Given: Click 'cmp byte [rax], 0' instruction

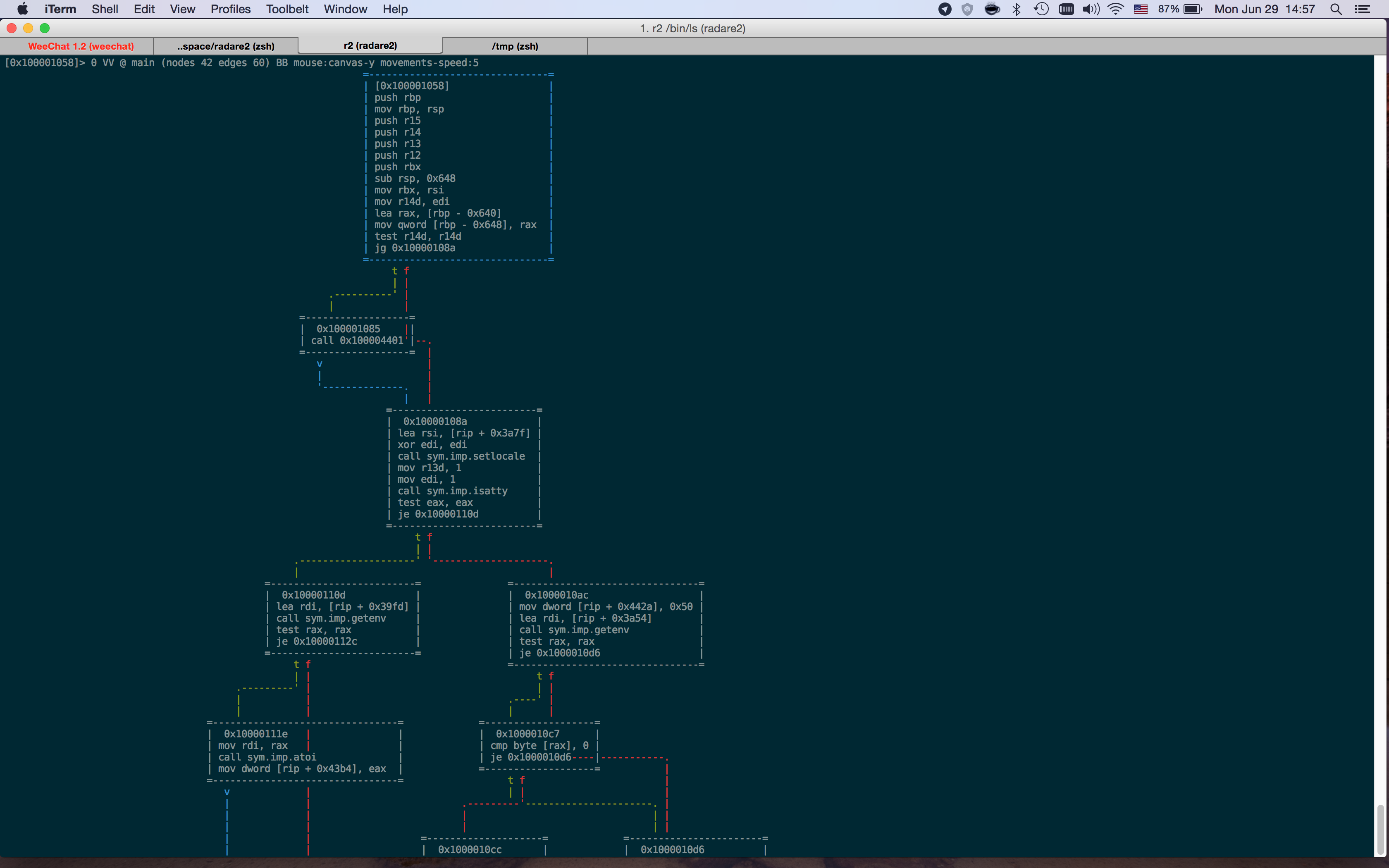Looking at the screenshot, I should coord(539,746).
